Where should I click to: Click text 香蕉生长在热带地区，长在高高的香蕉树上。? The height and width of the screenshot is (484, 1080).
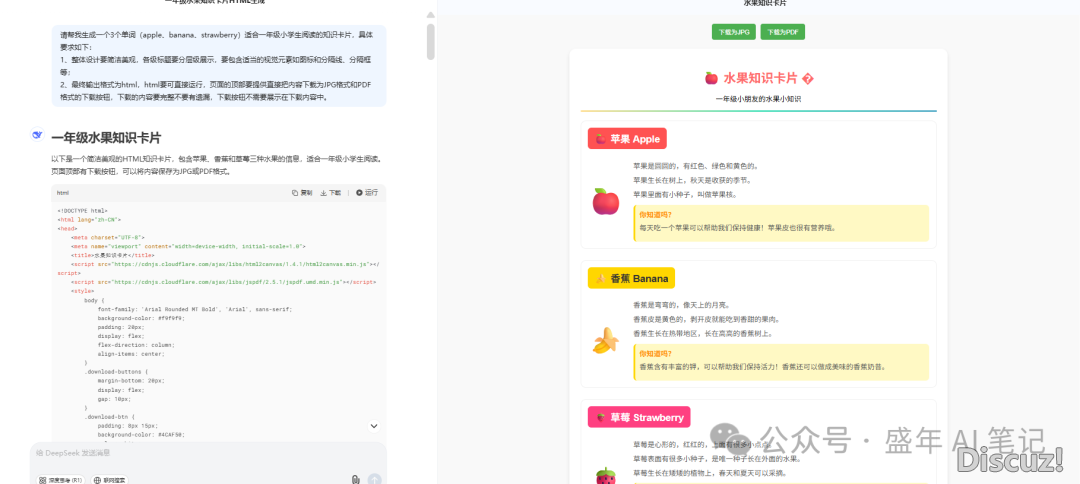click(703, 334)
